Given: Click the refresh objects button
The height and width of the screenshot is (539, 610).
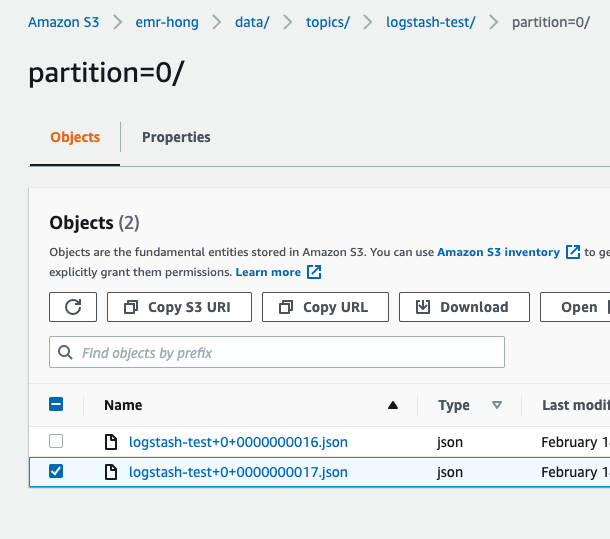Looking at the screenshot, I should [x=73, y=307].
